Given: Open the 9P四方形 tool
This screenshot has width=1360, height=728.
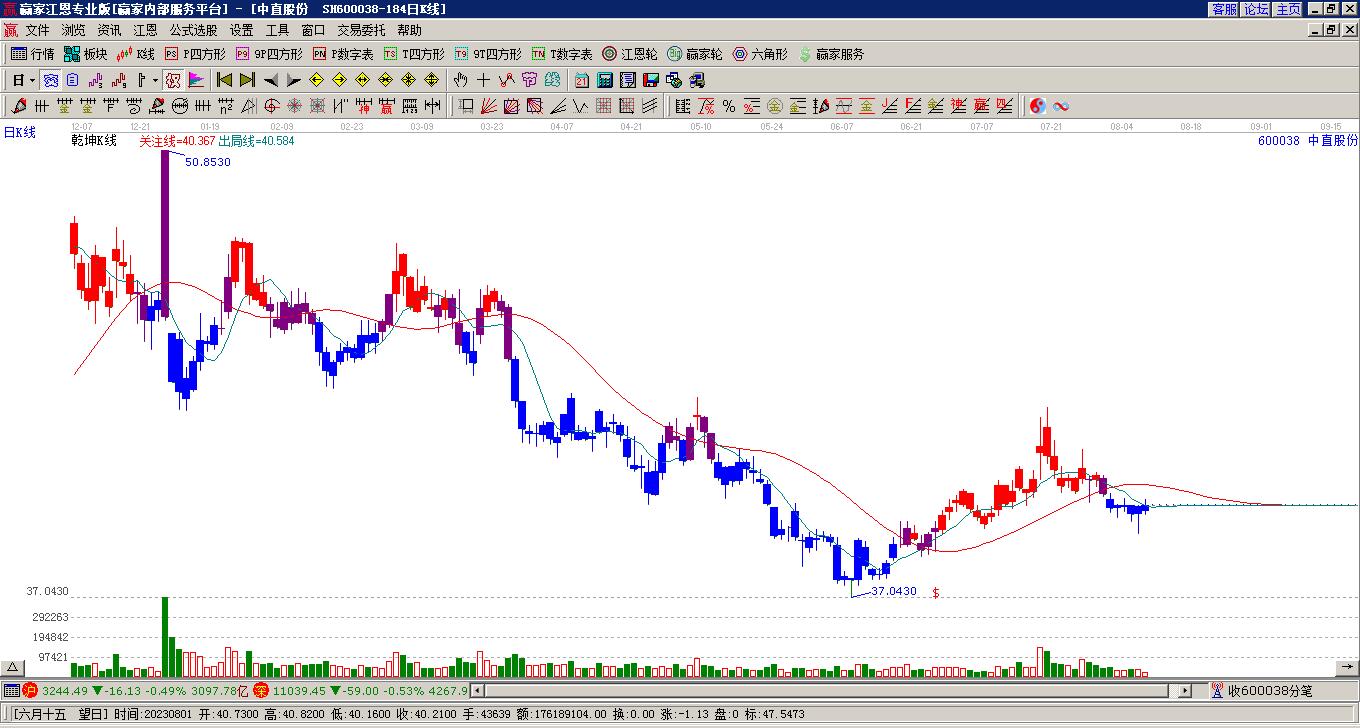Looking at the screenshot, I should (x=269, y=54).
